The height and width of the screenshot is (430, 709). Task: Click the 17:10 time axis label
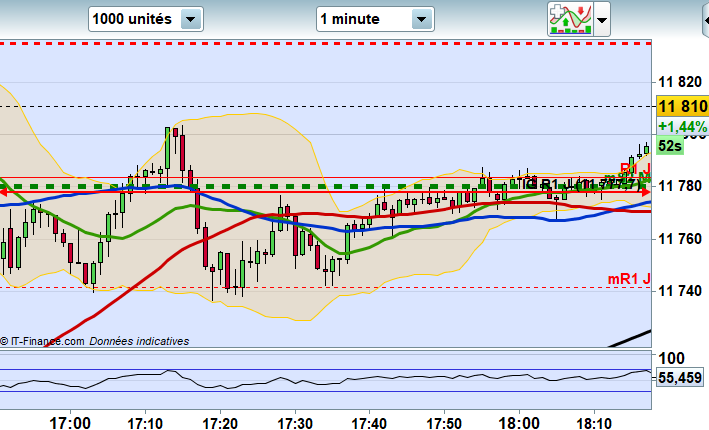coord(145,423)
